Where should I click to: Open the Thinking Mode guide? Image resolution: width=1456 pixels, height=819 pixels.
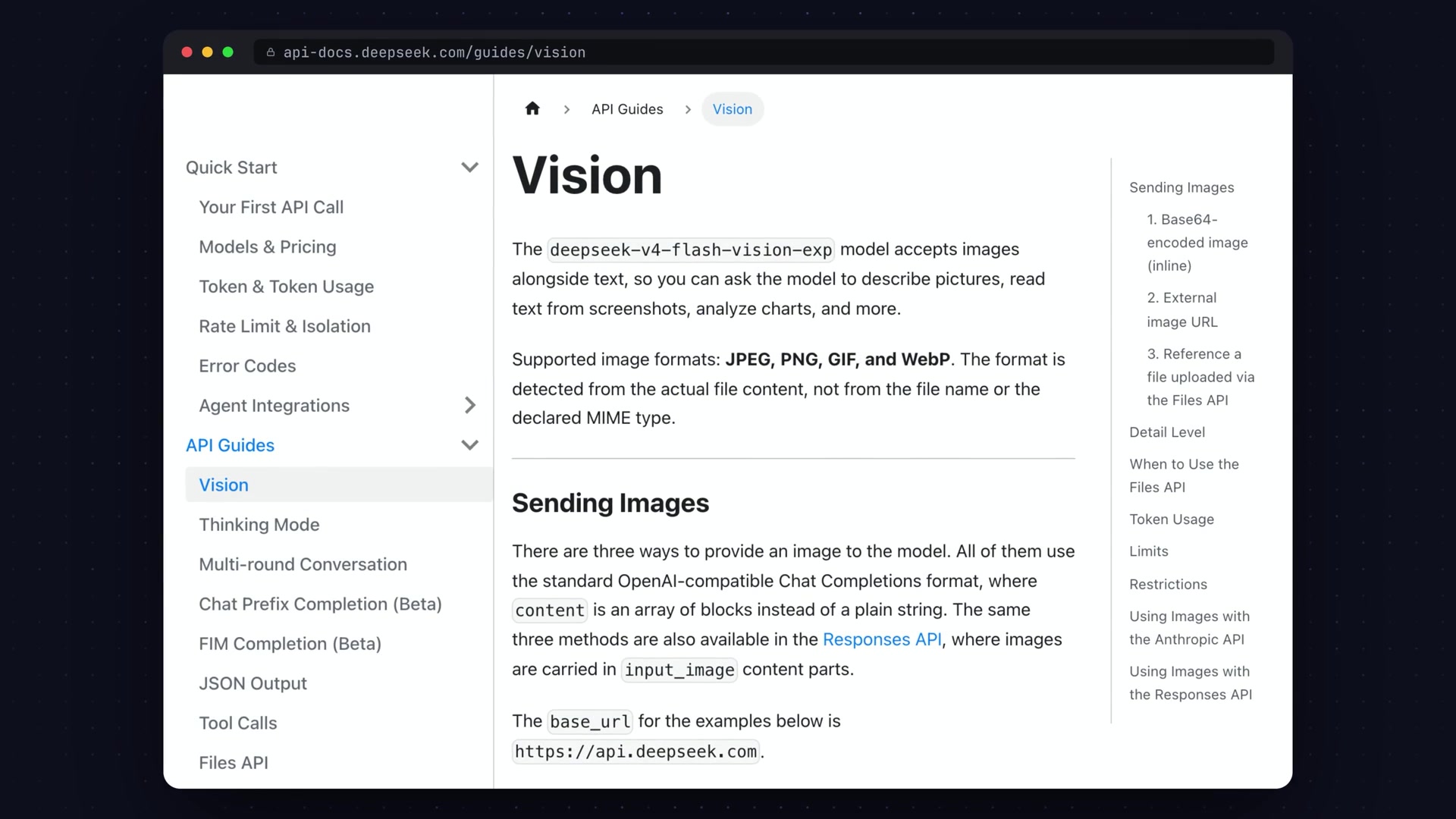(x=259, y=525)
